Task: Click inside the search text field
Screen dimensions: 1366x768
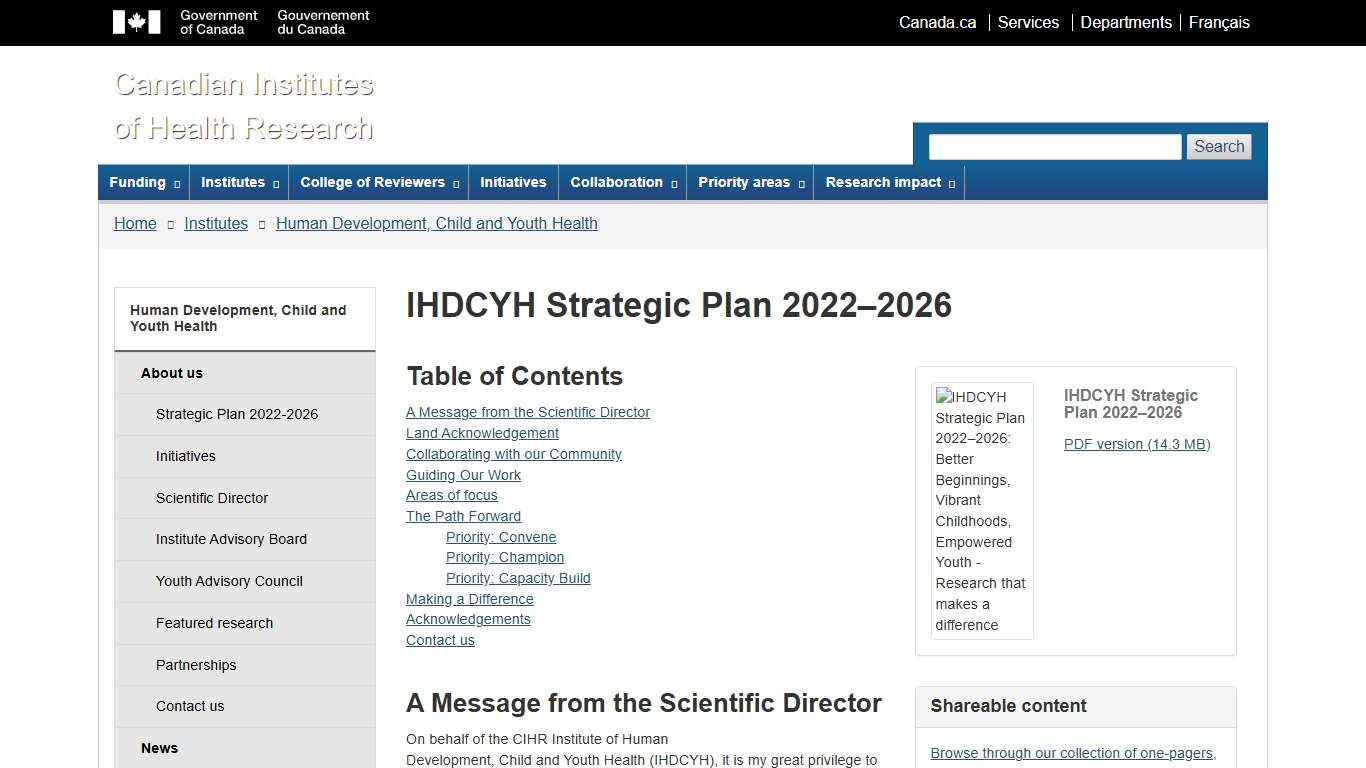Action: point(1054,146)
